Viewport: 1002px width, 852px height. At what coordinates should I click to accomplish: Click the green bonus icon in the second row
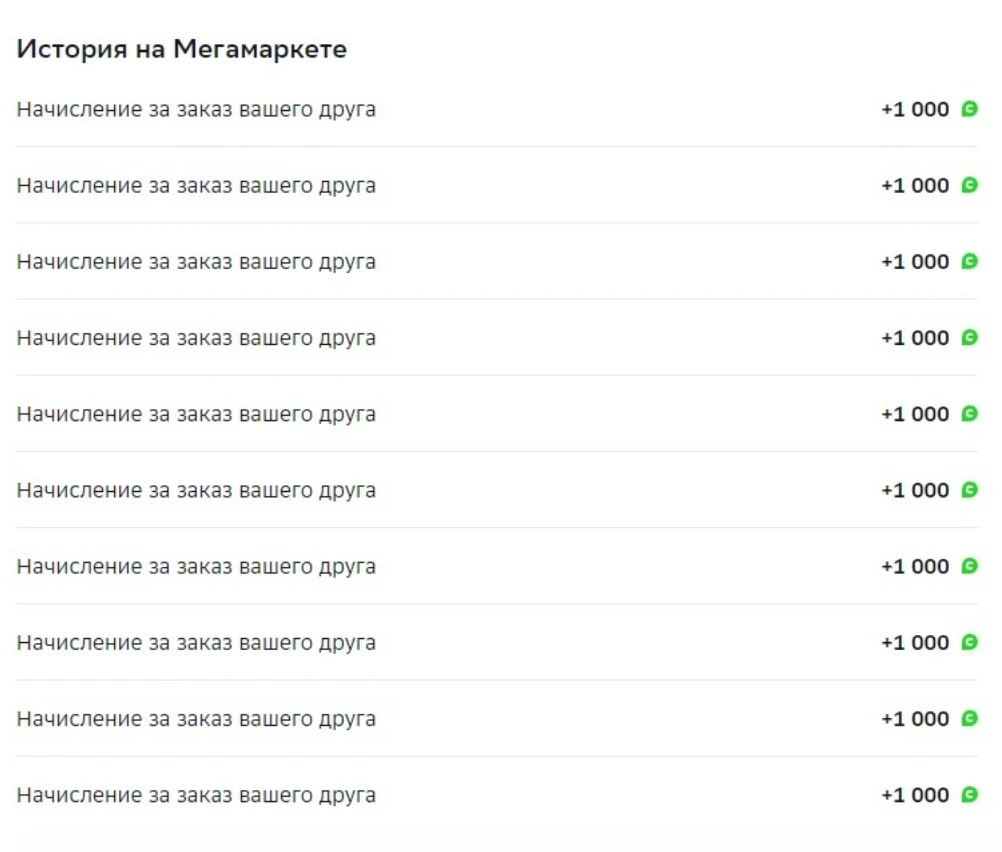pyautogui.click(x=969, y=185)
